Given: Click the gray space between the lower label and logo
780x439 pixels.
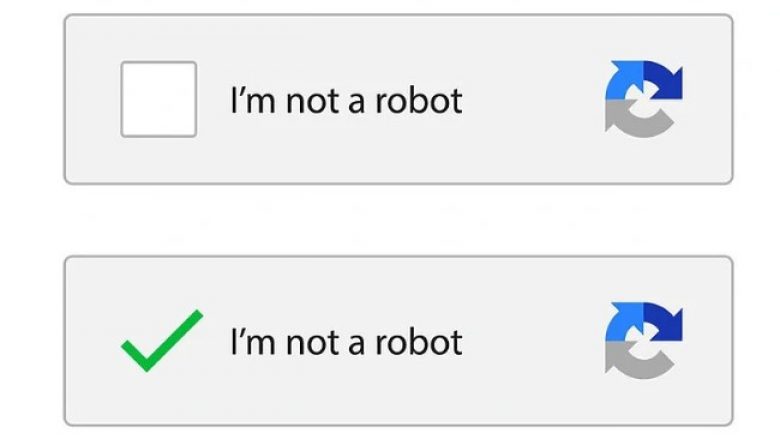Looking at the screenshot, I should (x=533, y=341).
